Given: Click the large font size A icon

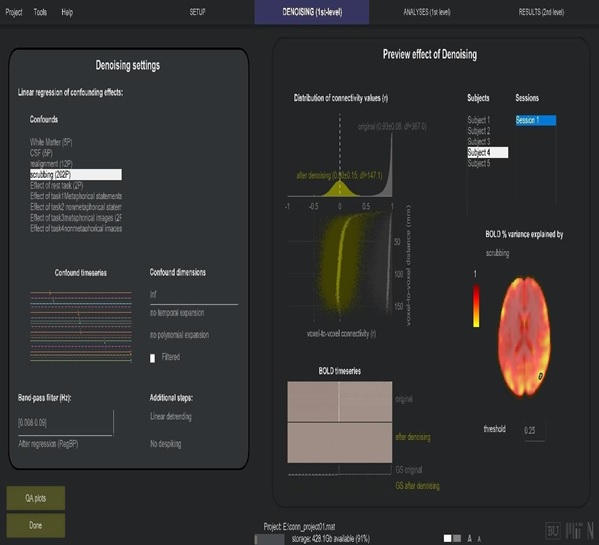Looking at the screenshot, I should pyautogui.click(x=469, y=539).
